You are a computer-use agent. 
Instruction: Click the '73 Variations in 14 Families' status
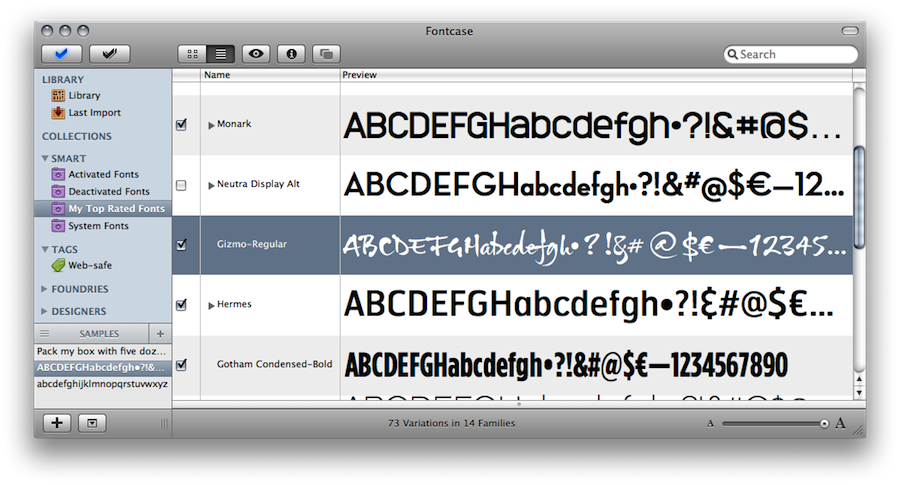[x=451, y=423]
